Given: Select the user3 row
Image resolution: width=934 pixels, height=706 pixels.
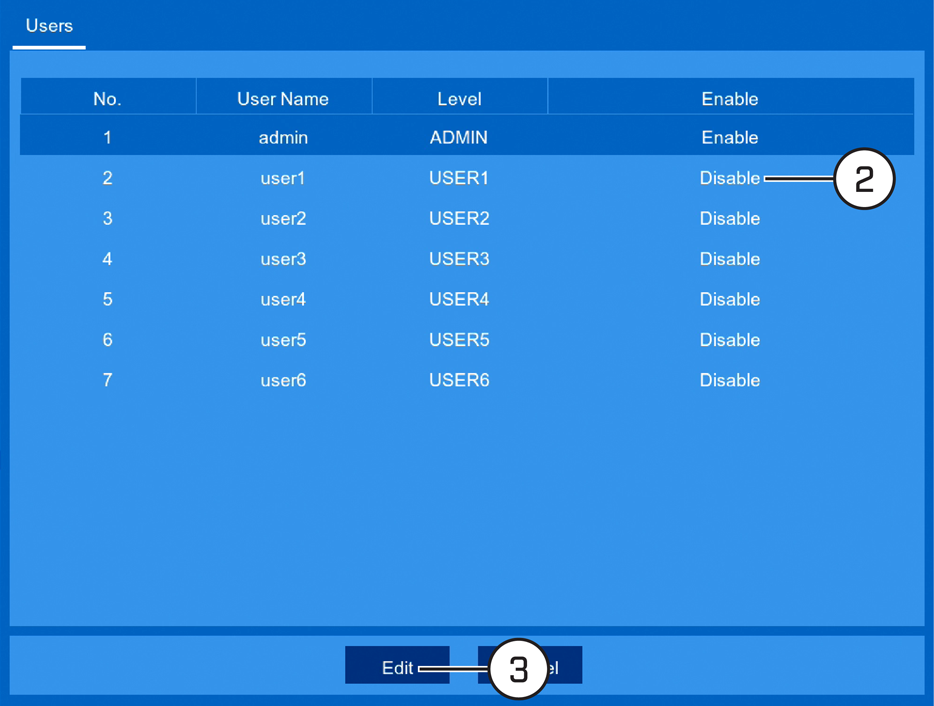Looking at the screenshot, I should click(x=467, y=259).
